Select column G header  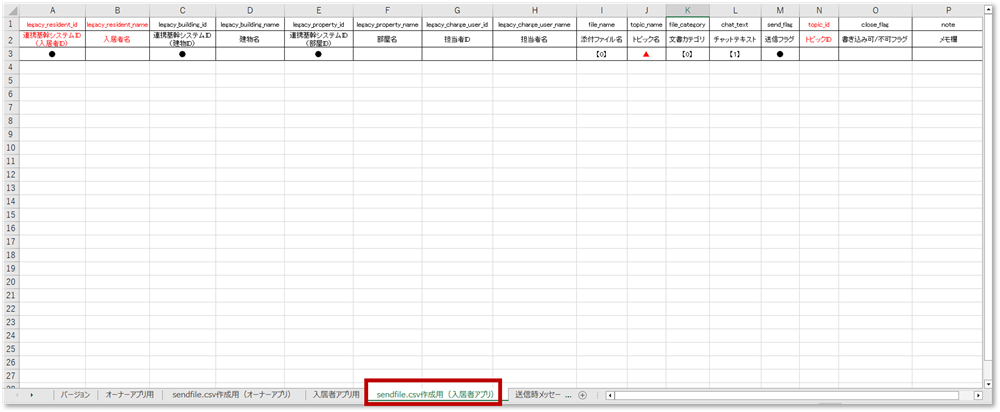pyautogui.click(x=457, y=11)
